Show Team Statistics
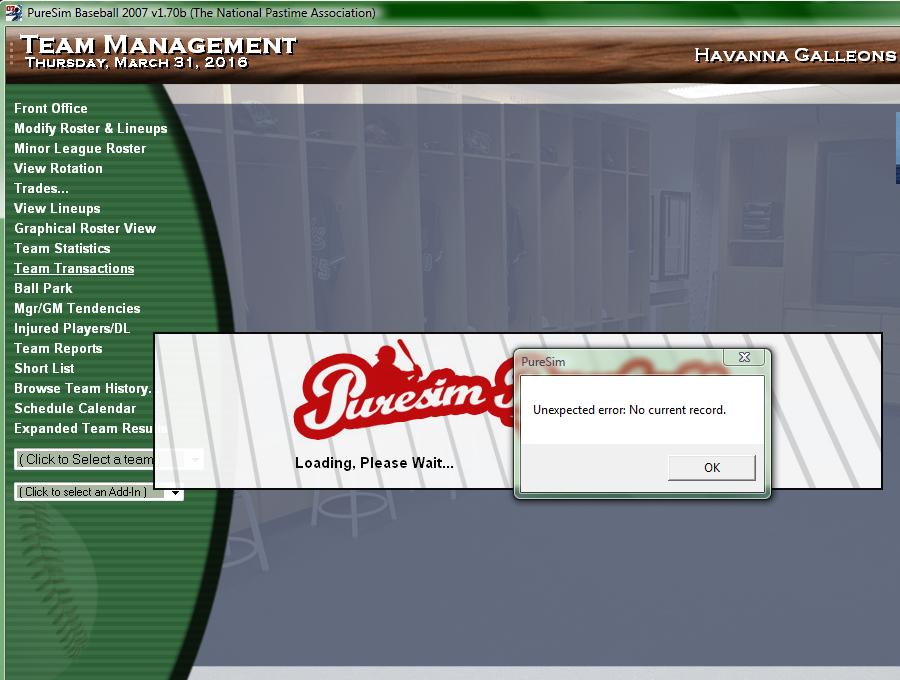Viewport: 900px width, 680px height. click(62, 248)
